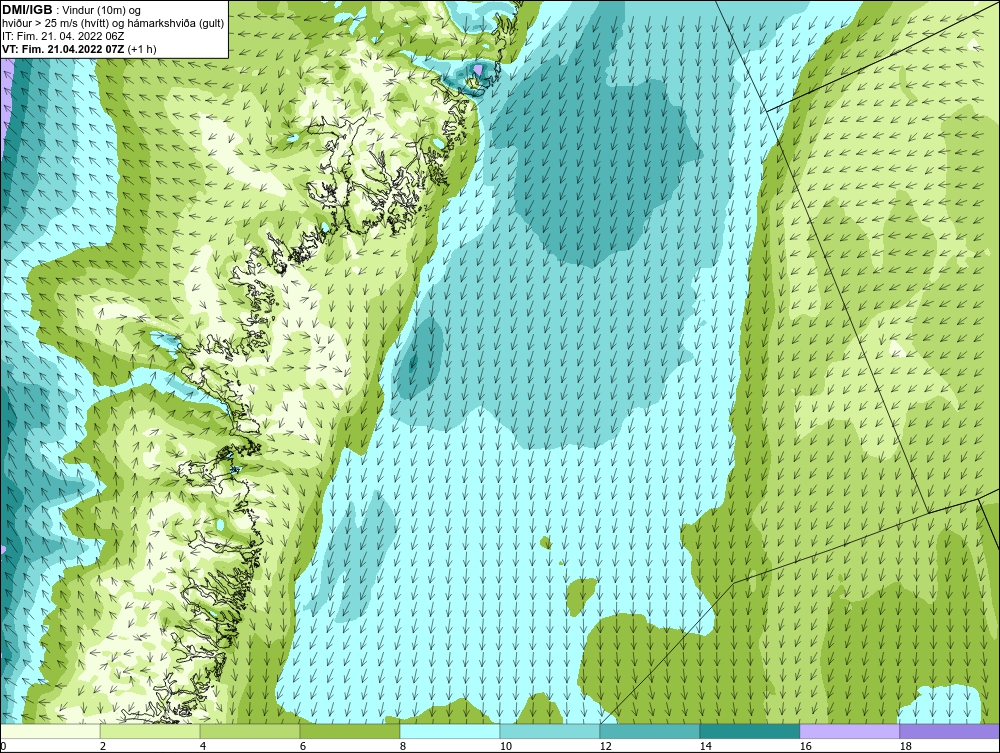Click the 10–12 m/s teal legend swatch
Image resolution: width=1000 pixels, height=753 pixels.
pyautogui.click(x=550, y=731)
